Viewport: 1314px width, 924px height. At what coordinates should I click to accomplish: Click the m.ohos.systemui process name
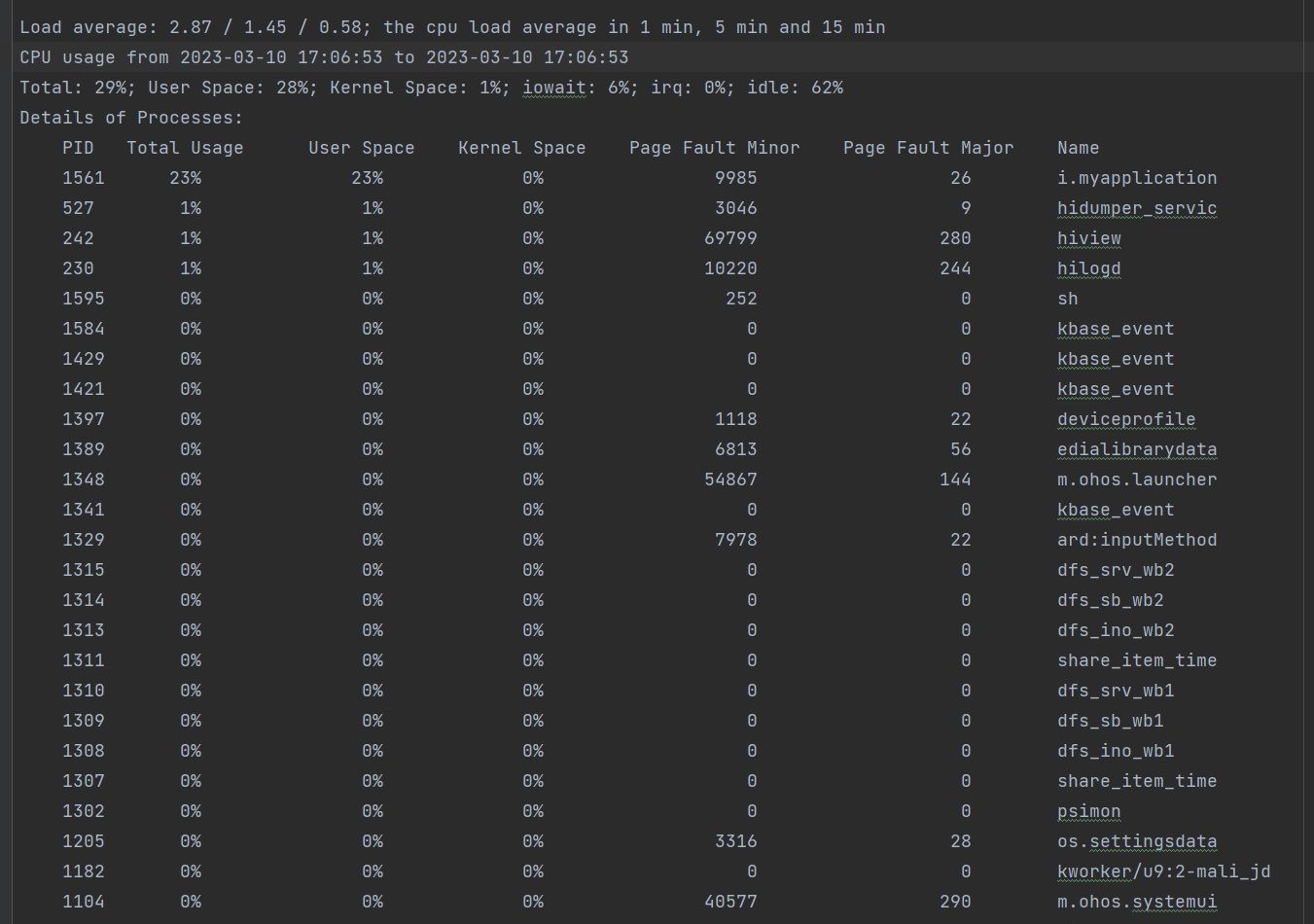(1136, 902)
